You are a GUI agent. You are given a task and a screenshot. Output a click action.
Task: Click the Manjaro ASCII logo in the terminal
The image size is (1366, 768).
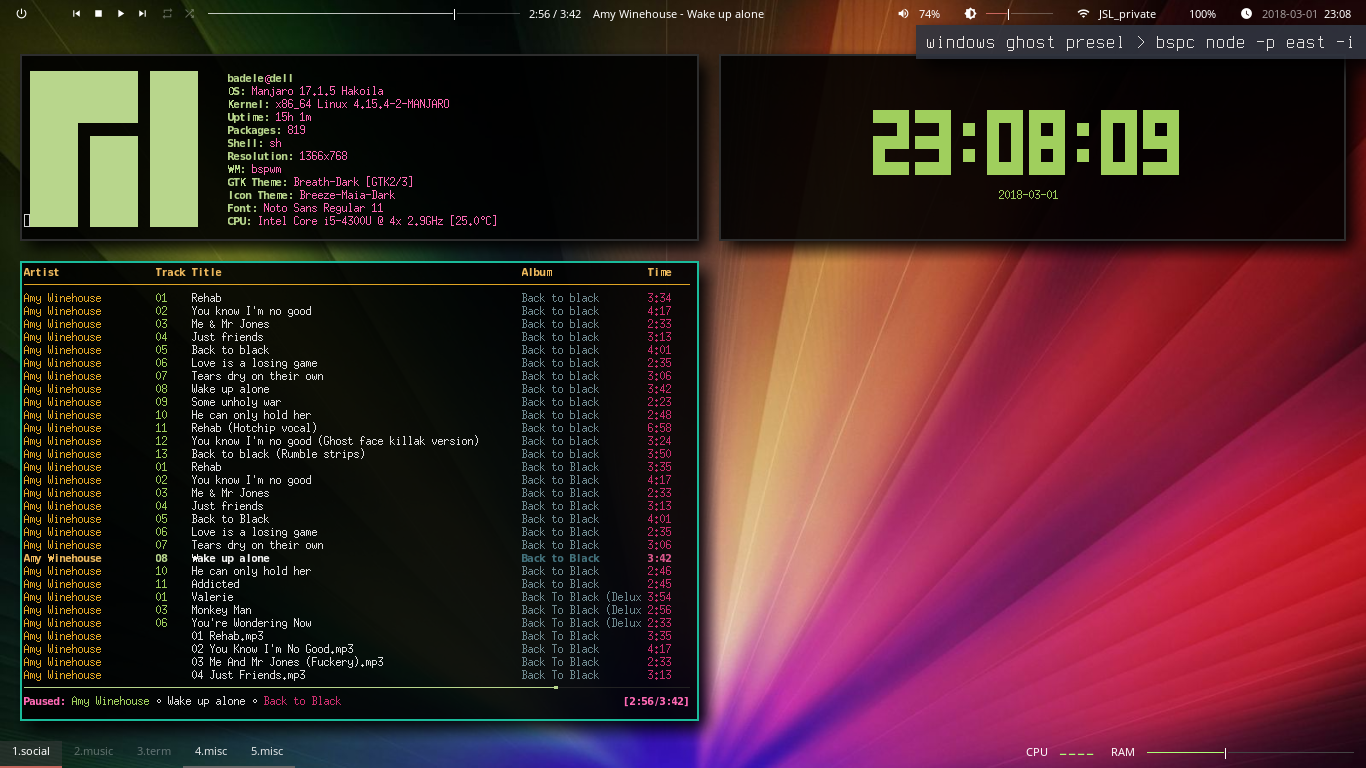tap(113, 149)
